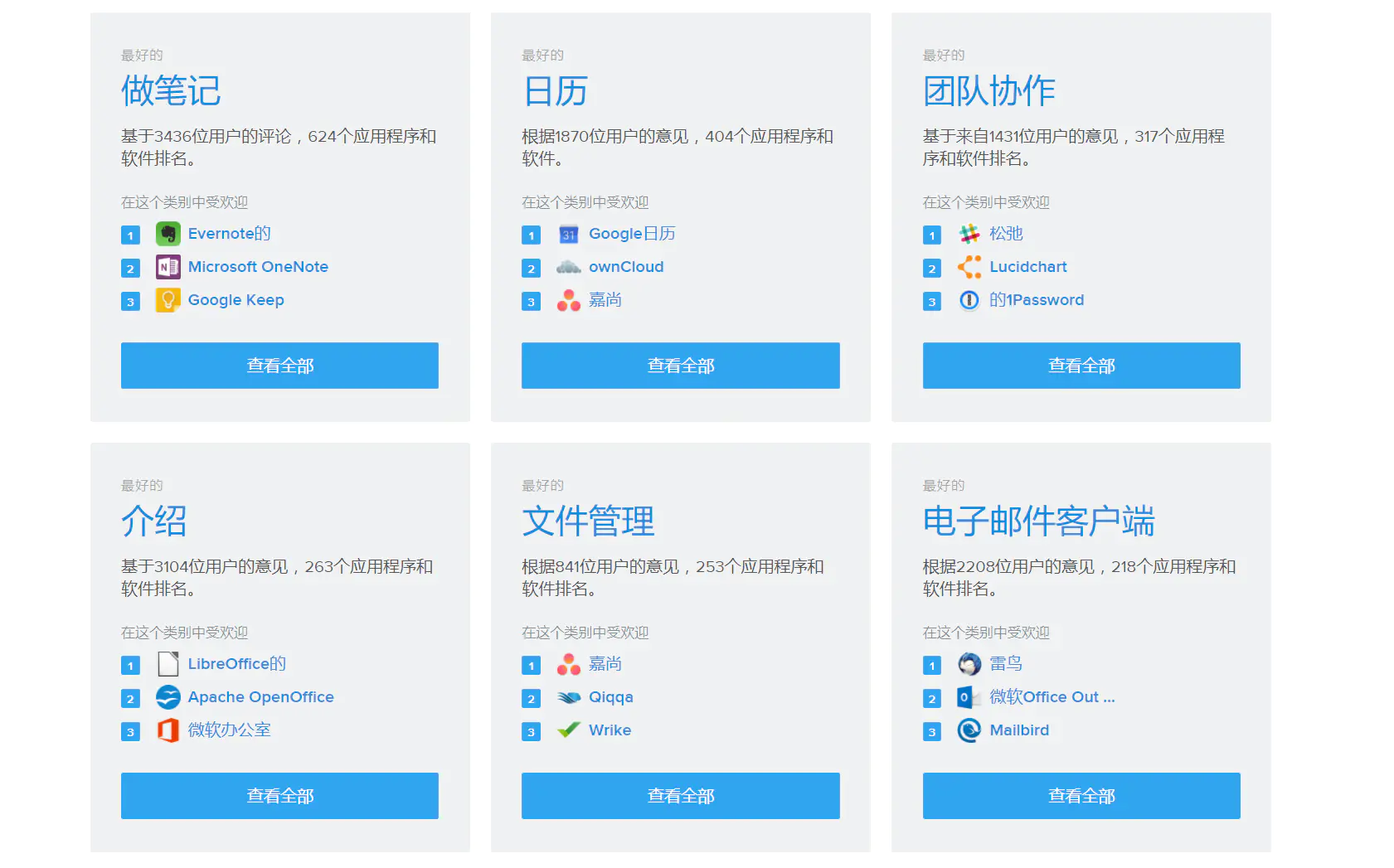This screenshot has width=1394, height=868.
Task: Click the Microsoft OneNote purple icon
Action: (x=168, y=267)
